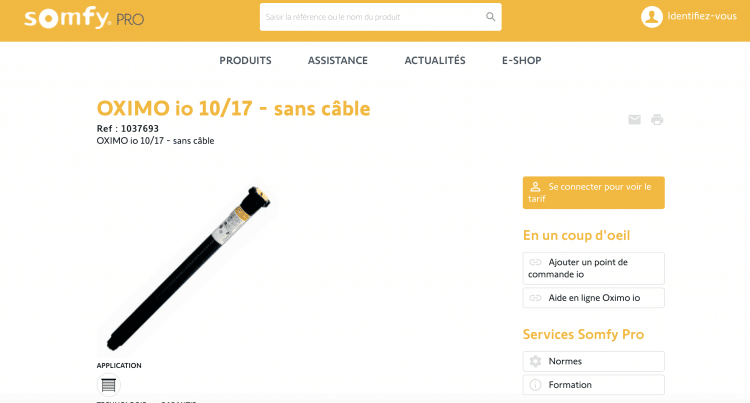The height and width of the screenshot is (403, 750).
Task: Click Identifiez-vous to sign in
Action: (702, 16)
